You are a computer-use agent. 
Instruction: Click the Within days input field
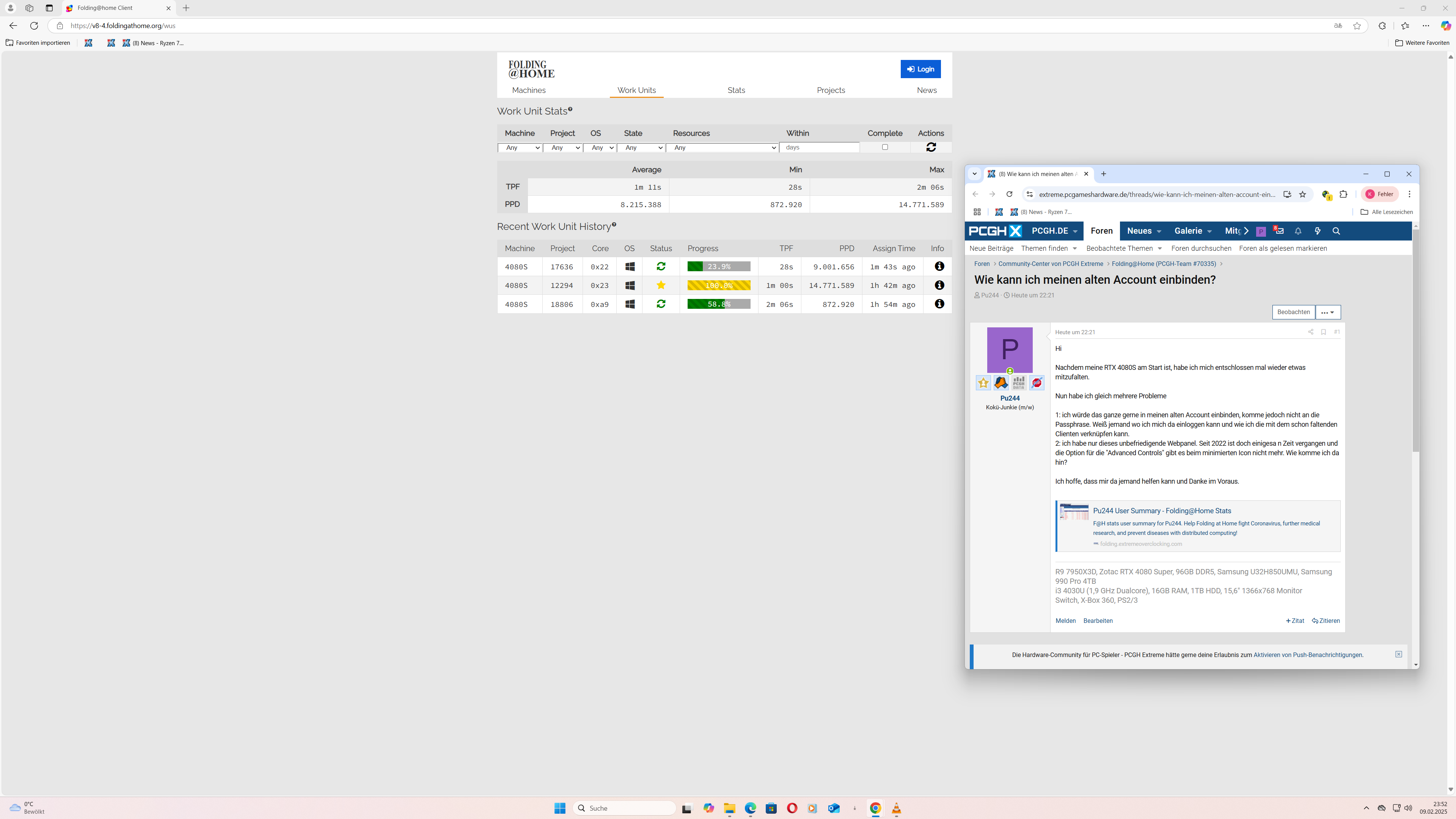coord(819,148)
